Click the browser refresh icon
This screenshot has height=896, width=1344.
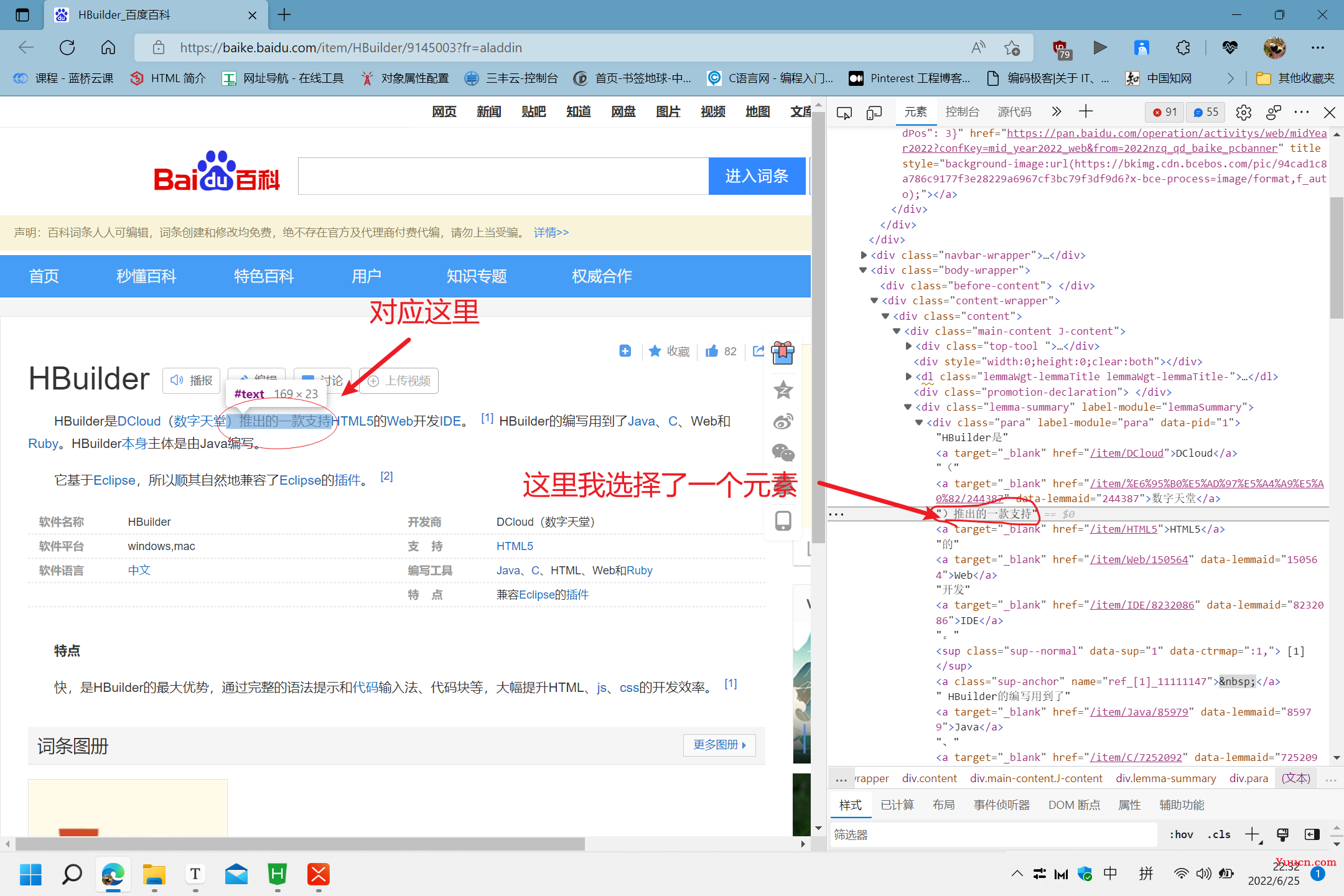67,47
